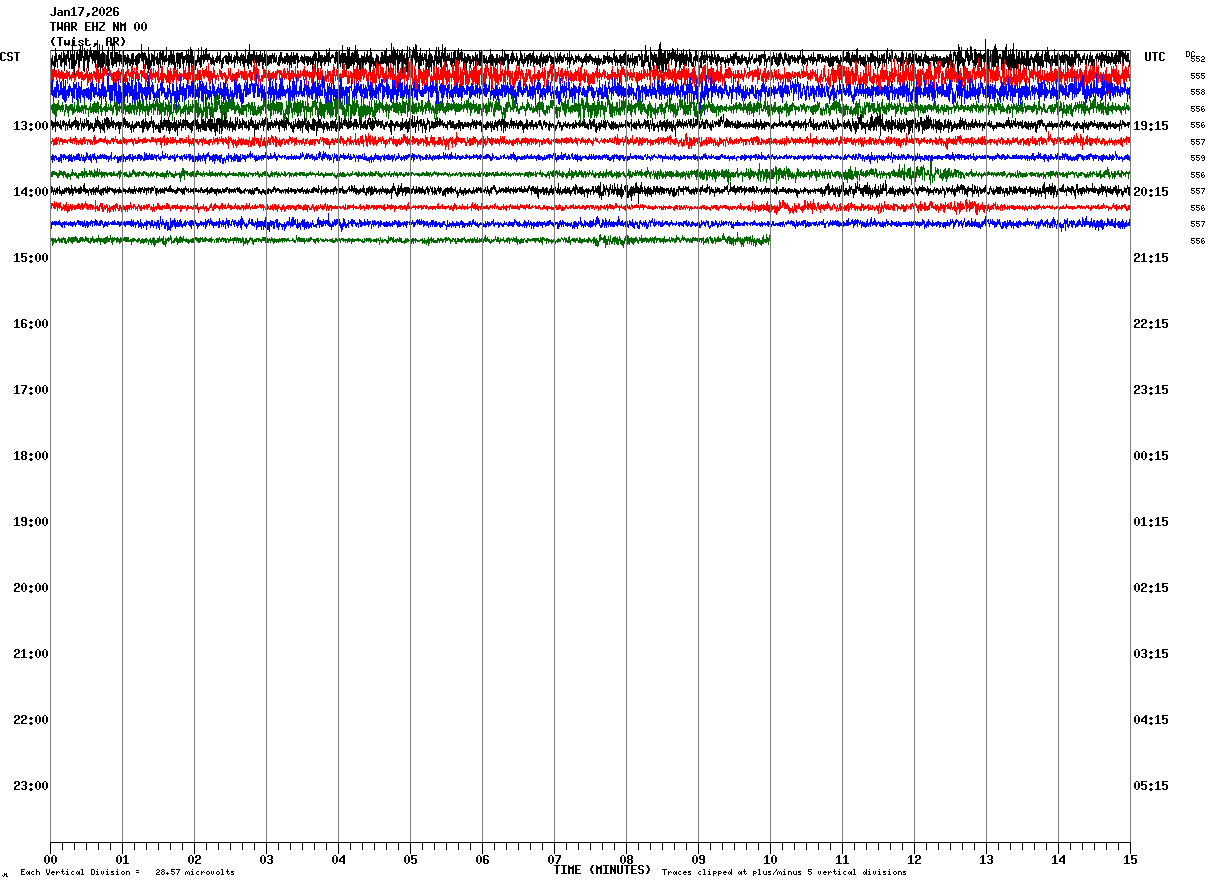Click the 14 minute axis tick label
Image resolution: width=1210 pixels, height=886 pixels.
(x=1058, y=860)
